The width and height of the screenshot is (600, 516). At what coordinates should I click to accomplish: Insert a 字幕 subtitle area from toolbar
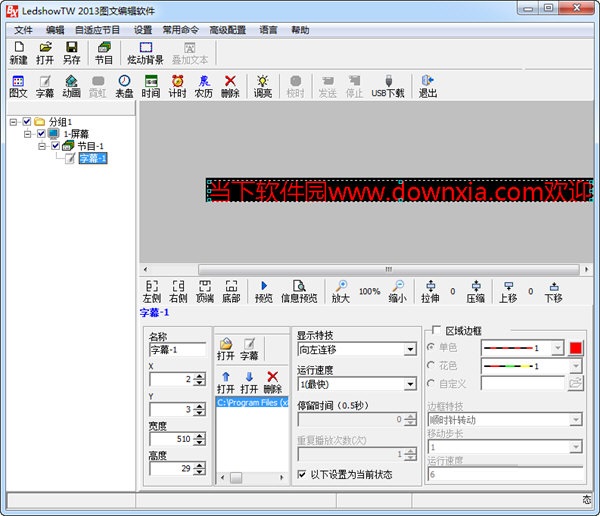click(x=45, y=87)
